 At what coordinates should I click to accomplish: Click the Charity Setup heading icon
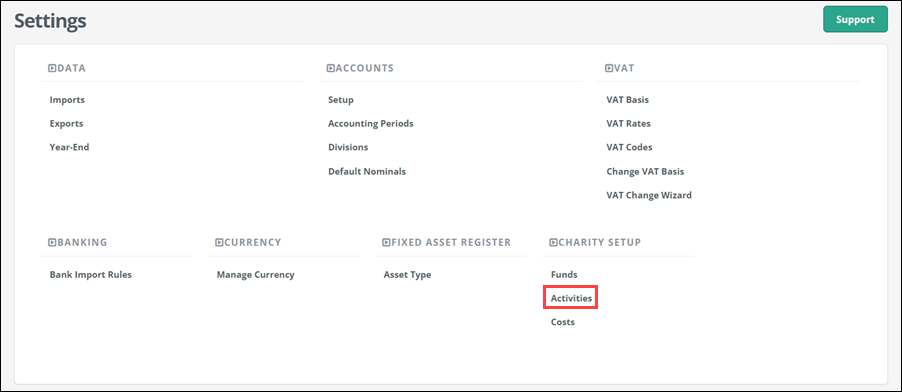tap(553, 242)
